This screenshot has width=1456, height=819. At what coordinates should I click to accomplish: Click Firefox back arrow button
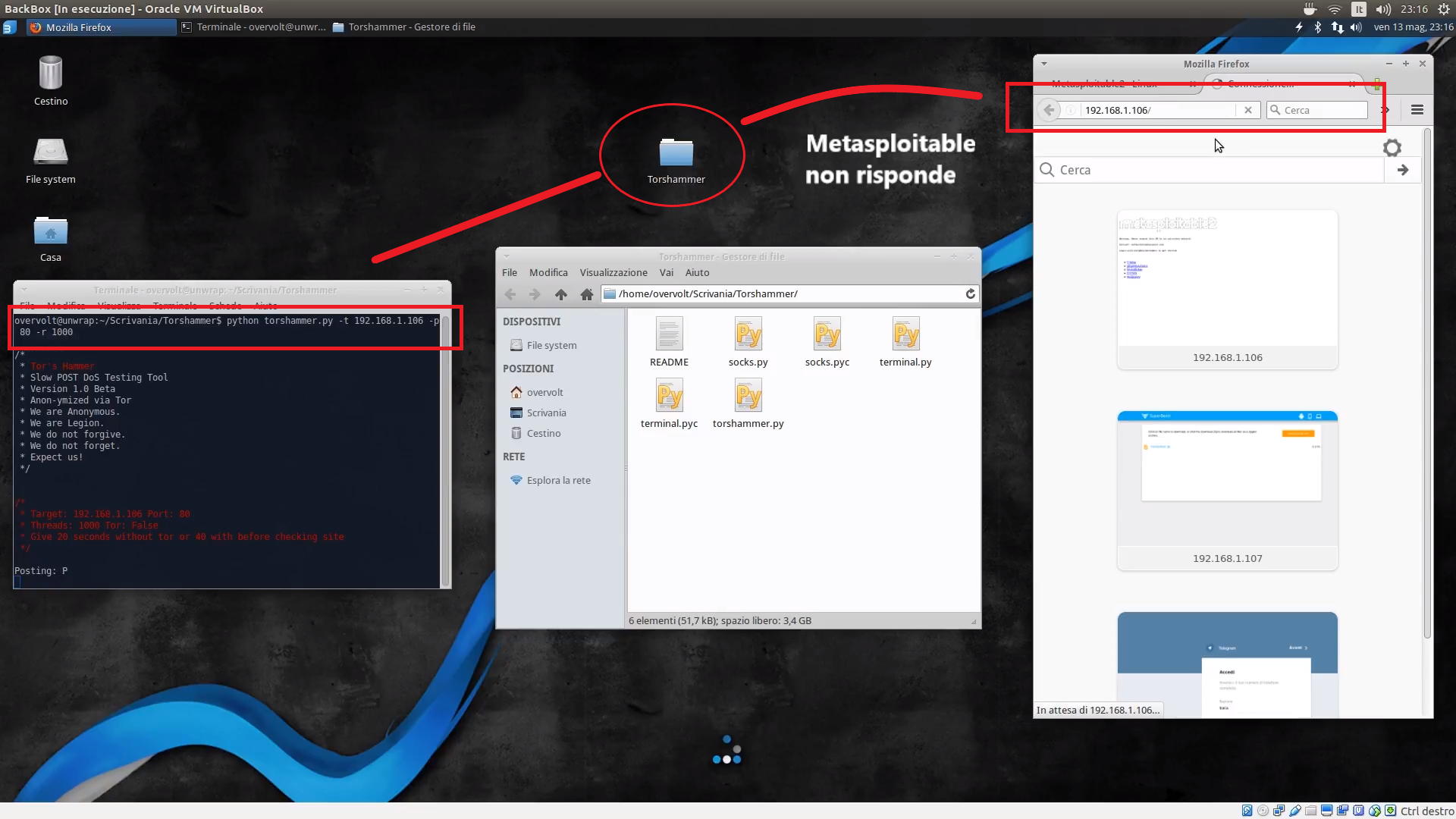(x=1049, y=110)
